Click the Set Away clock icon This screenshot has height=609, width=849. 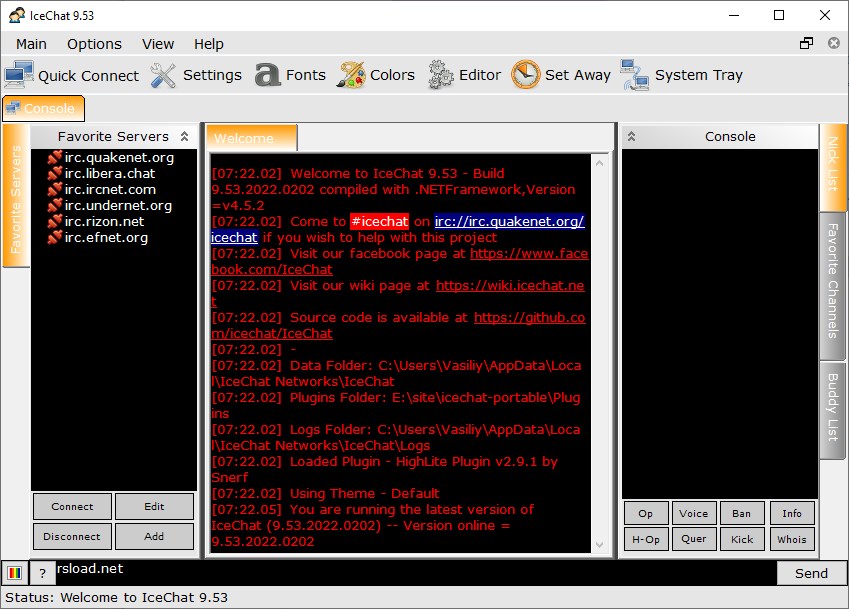[x=525, y=75]
